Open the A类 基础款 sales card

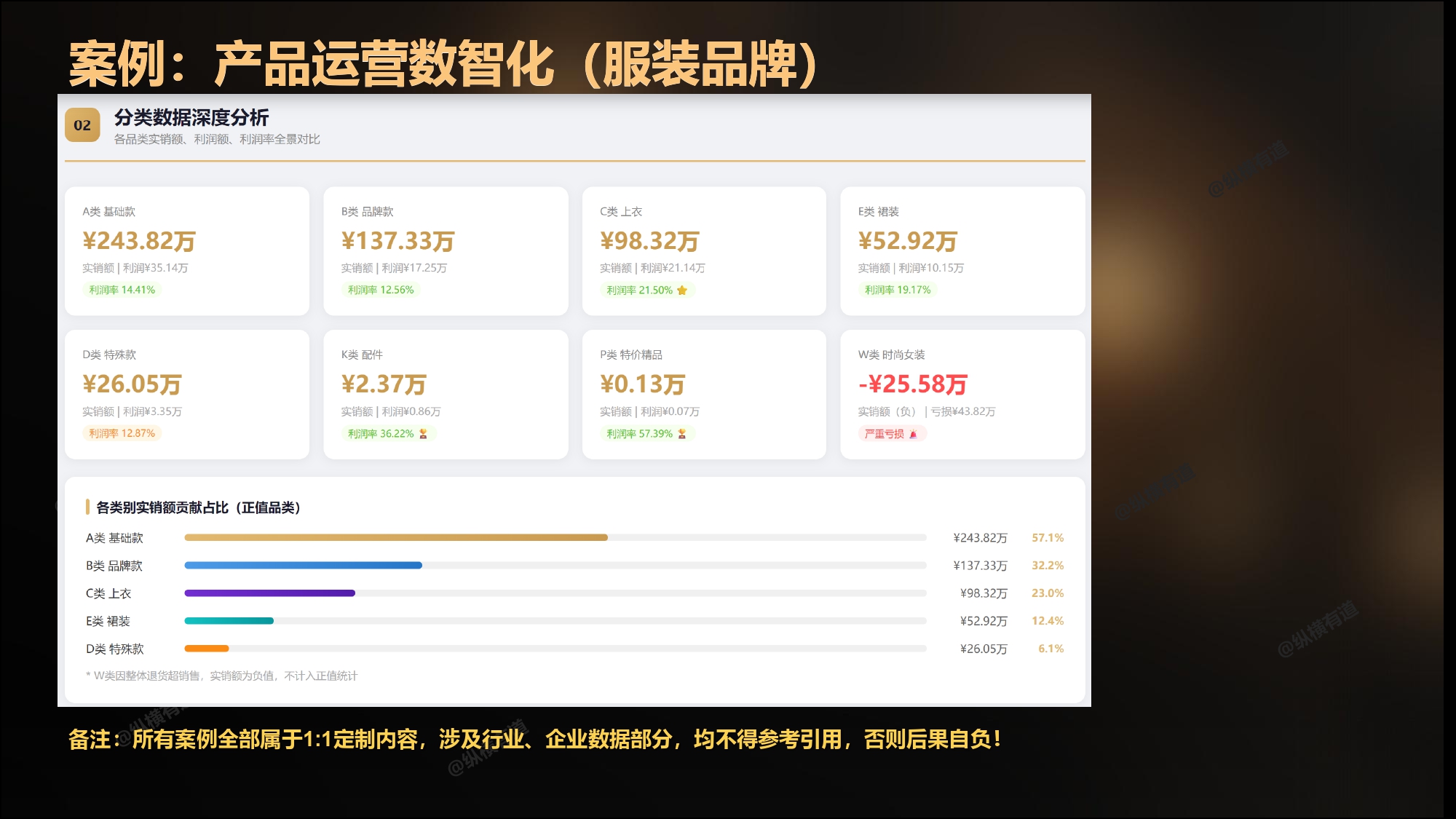(187, 250)
